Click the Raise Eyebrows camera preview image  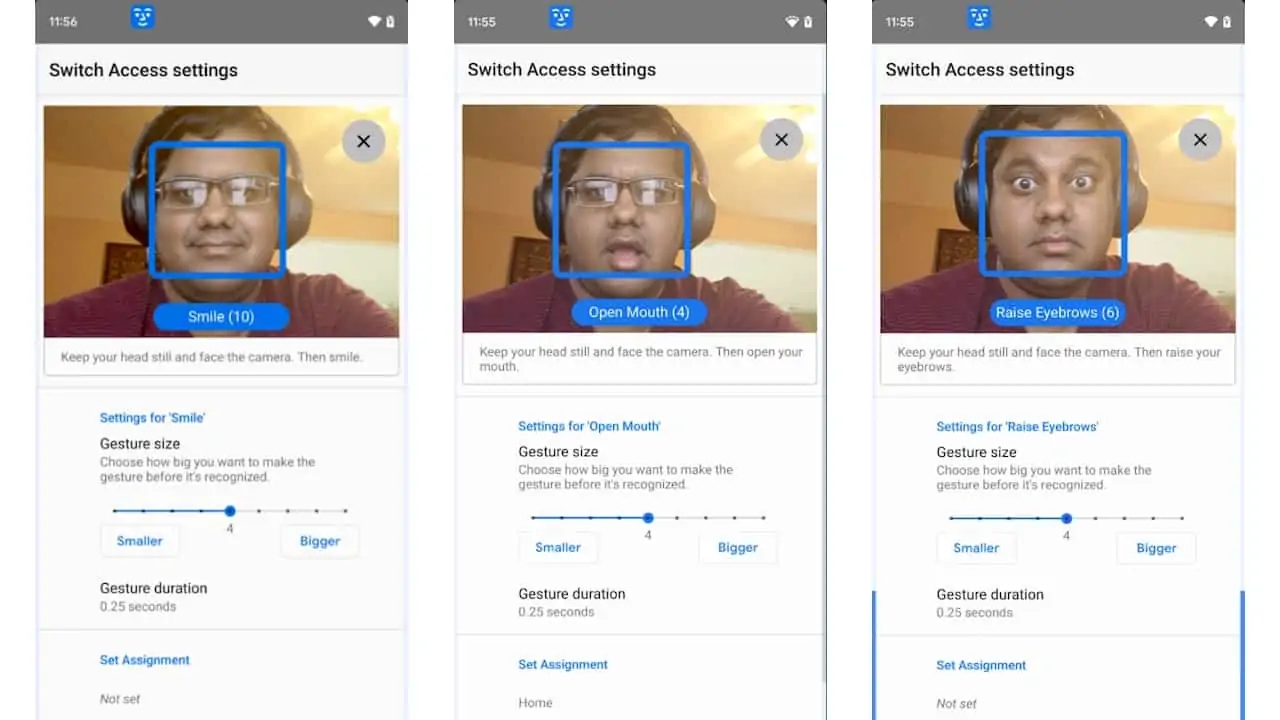tap(1057, 219)
